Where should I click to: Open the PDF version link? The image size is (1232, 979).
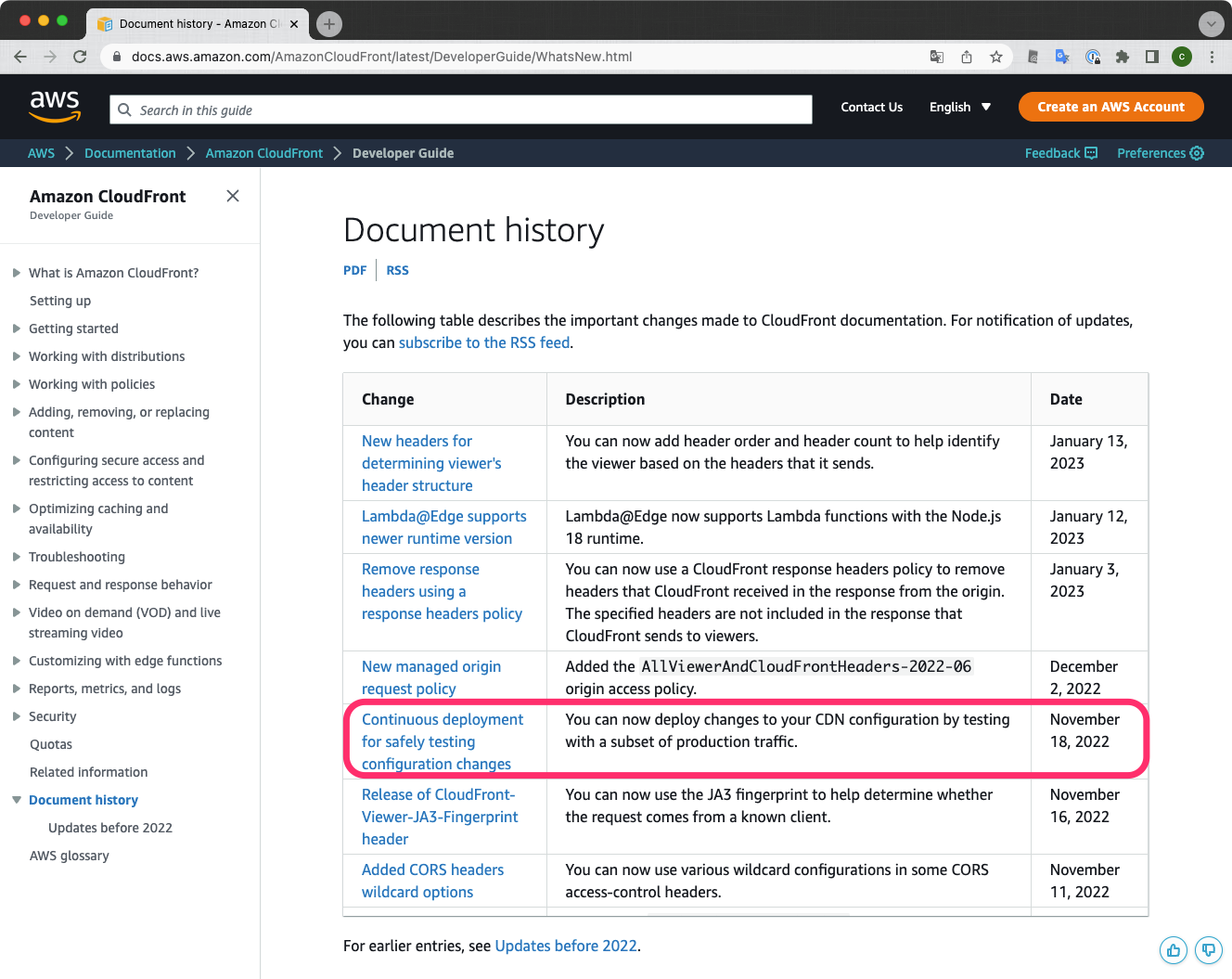click(x=354, y=270)
